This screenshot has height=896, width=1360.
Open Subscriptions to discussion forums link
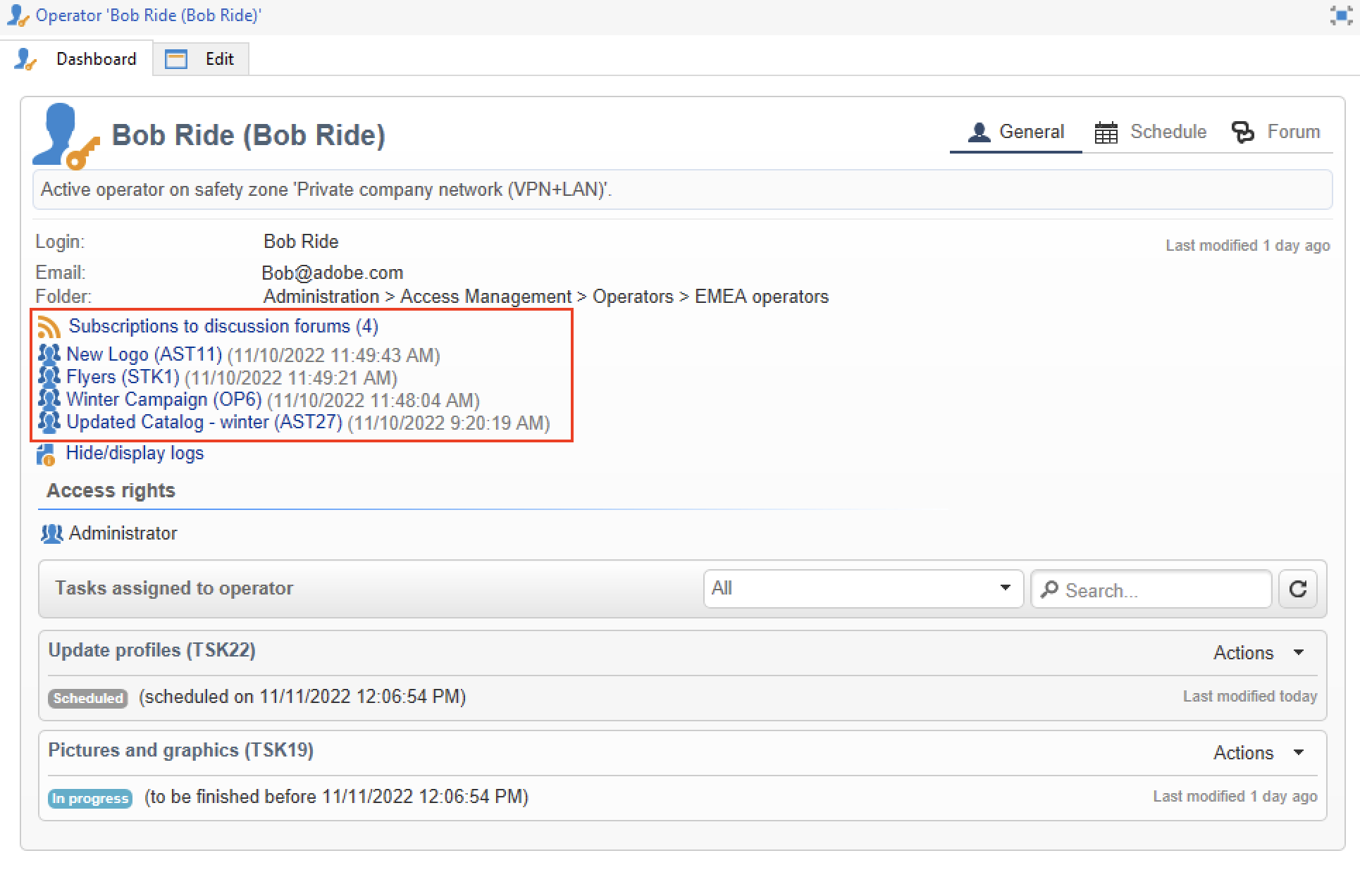pyautogui.click(x=223, y=326)
